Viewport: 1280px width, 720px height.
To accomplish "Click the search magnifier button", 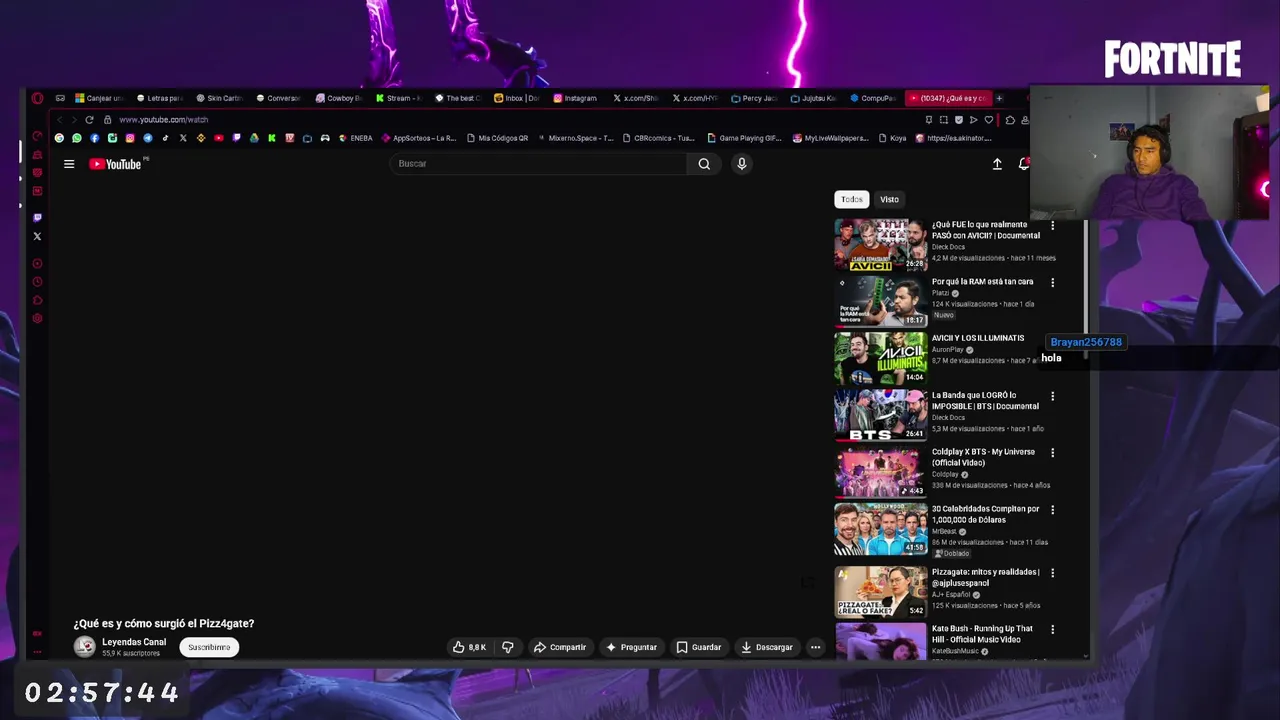I will pyautogui.click(x=704, y=164).
